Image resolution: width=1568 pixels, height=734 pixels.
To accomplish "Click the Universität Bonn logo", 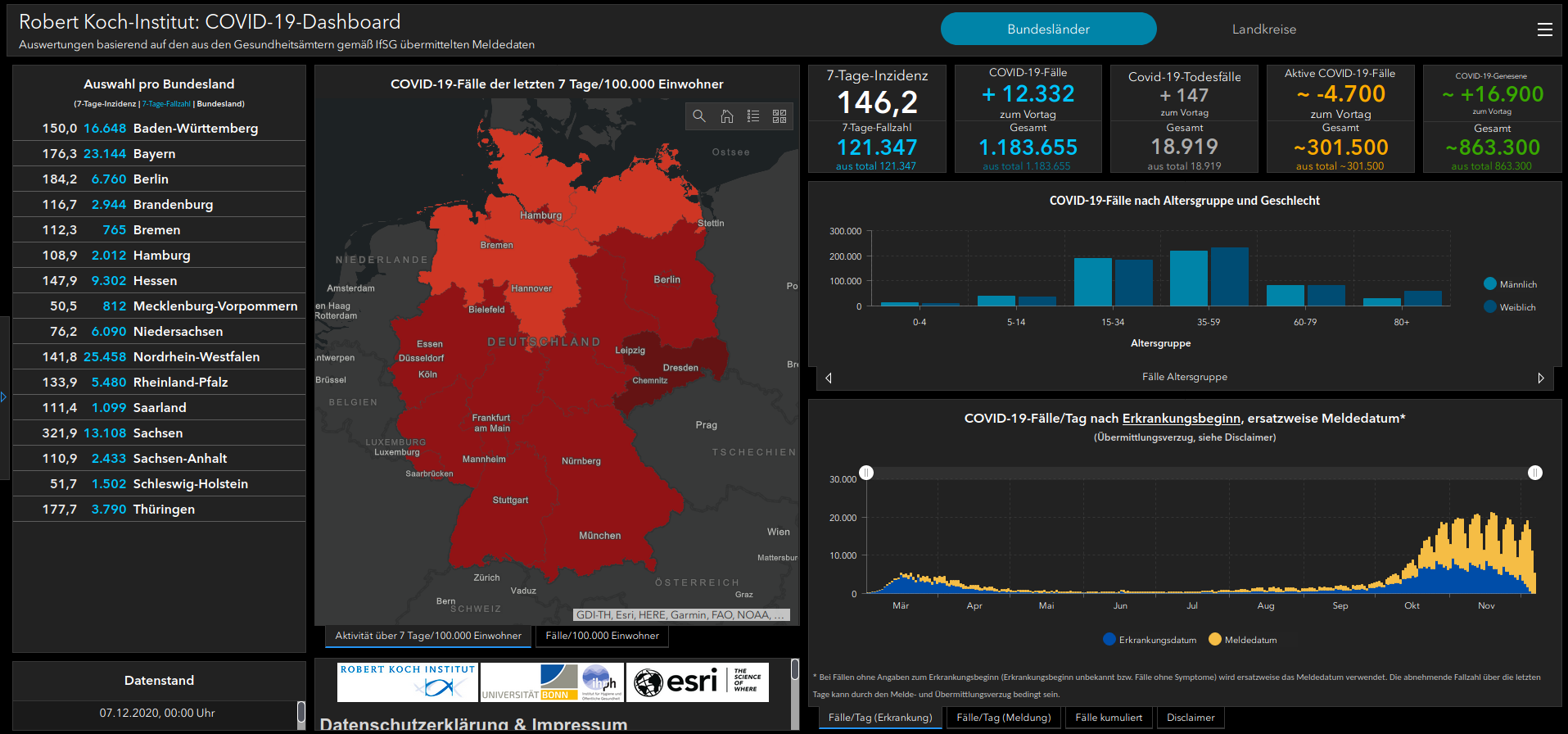I will point(529,682).
